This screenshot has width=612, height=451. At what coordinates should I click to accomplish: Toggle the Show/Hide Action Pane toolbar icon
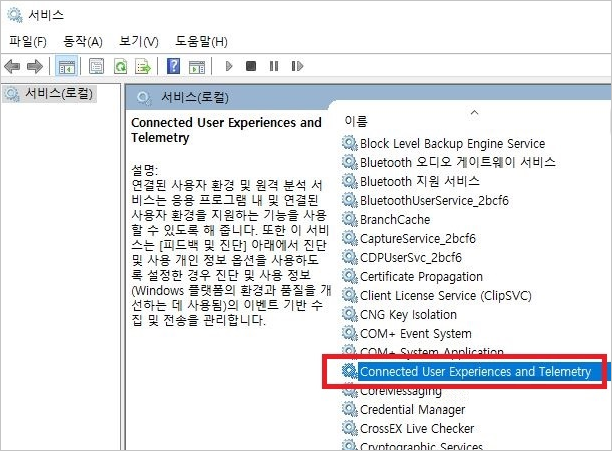coord(197,67)
